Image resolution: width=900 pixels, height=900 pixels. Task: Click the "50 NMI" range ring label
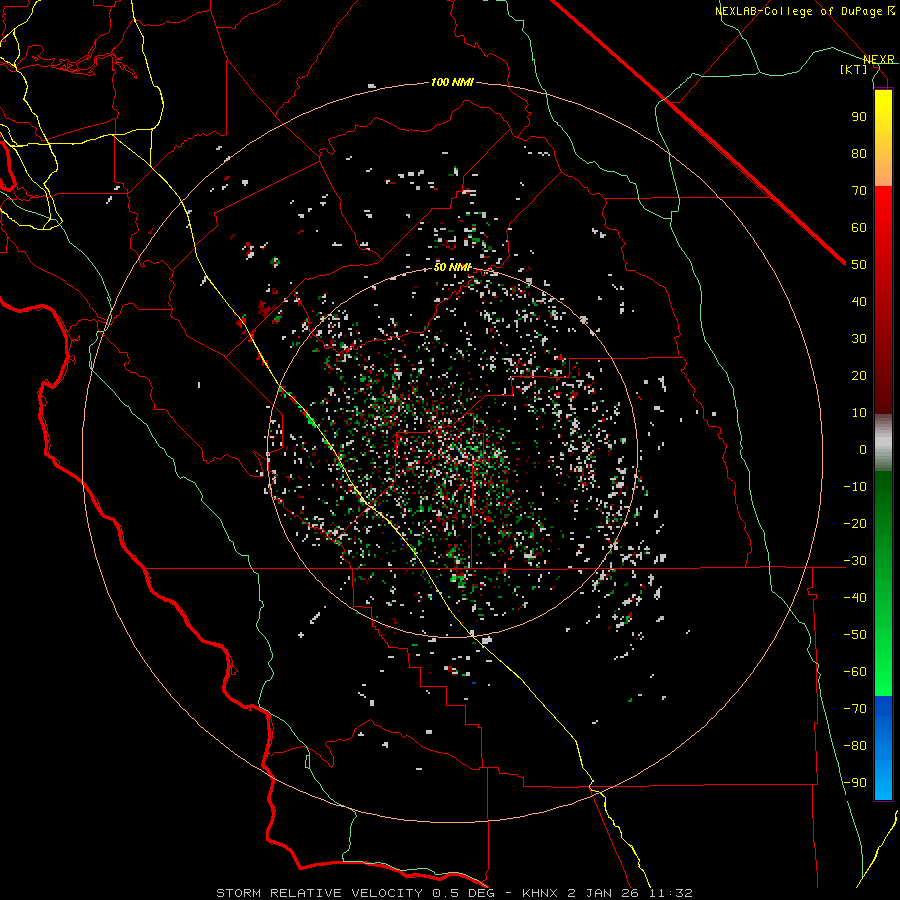[452, 267]
